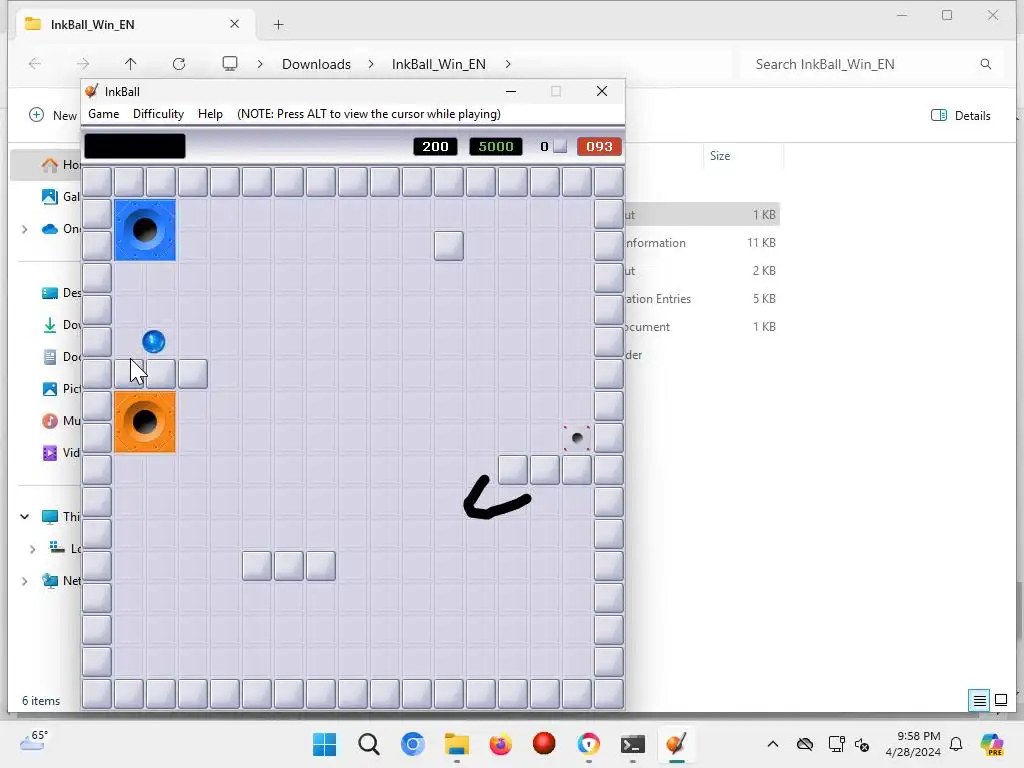Select the Pictures sidebar shortcut
The image size is (1024, 768).
coord(60,389)
